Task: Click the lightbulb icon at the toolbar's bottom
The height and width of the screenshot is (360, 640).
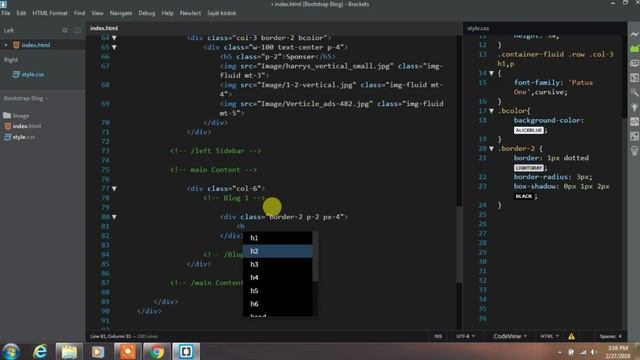Action: point(634,151)
